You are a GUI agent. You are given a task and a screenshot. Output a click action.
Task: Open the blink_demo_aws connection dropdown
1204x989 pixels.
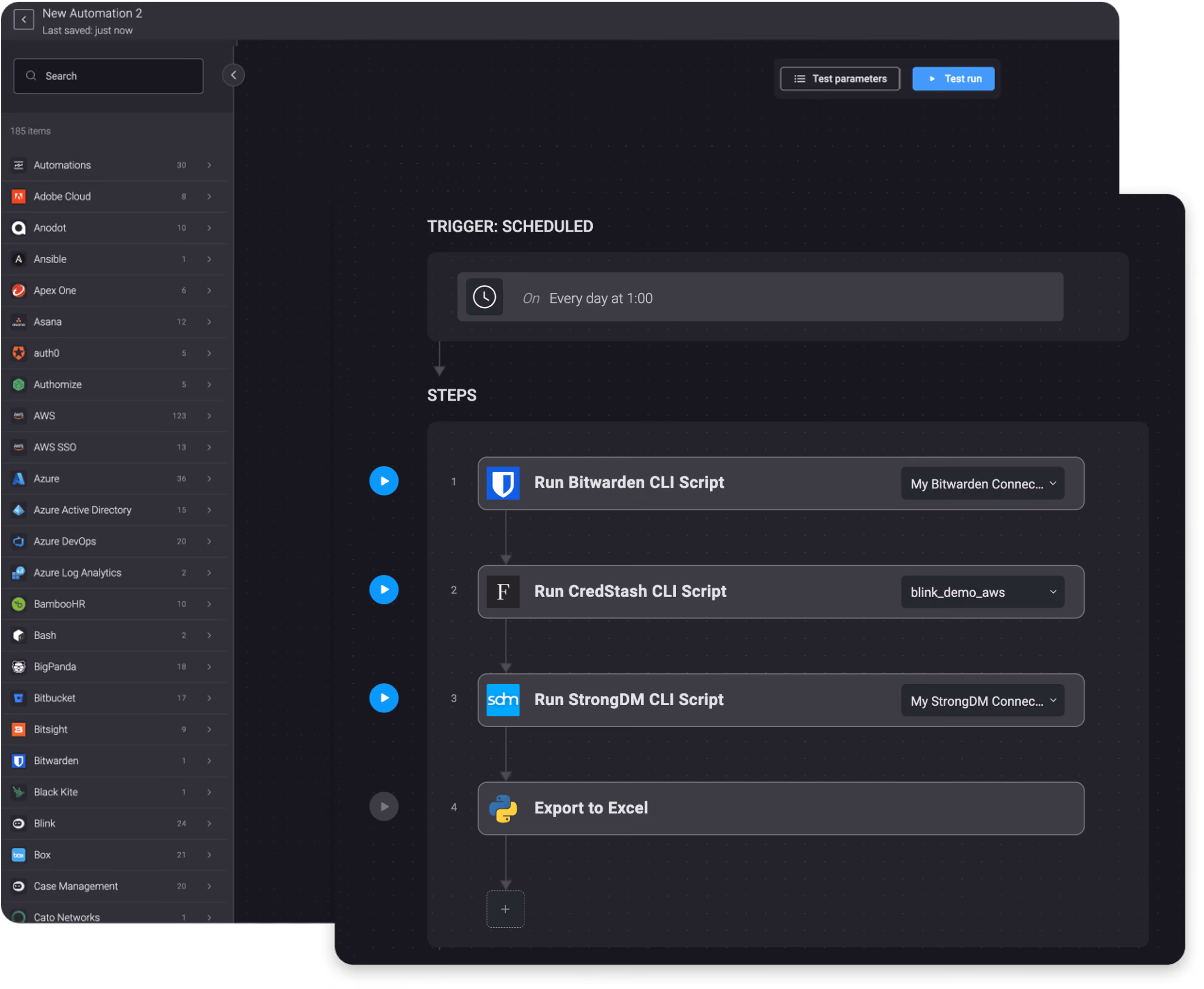(x=983, y=592)
